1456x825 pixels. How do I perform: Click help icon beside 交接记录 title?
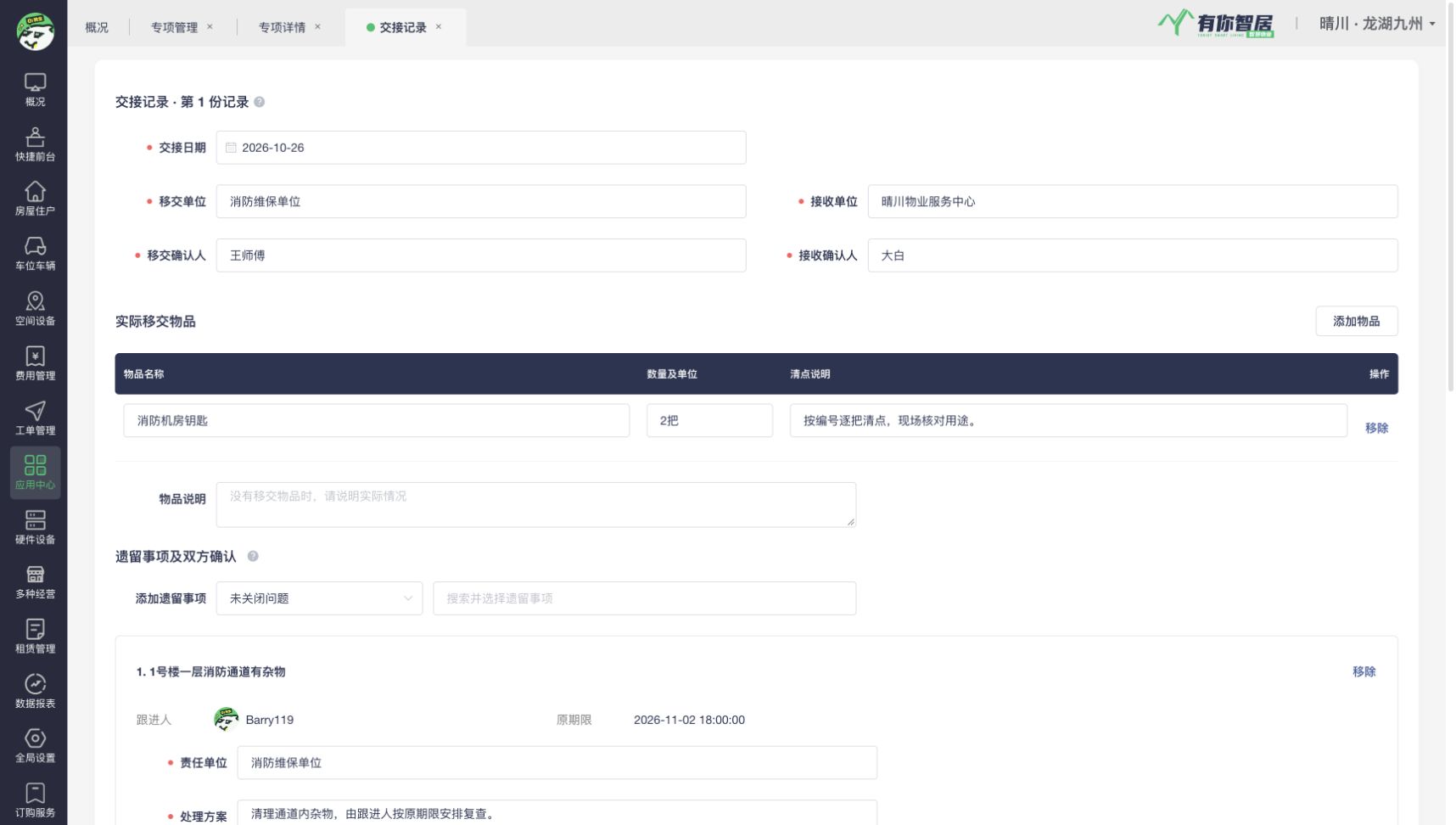(260, 102)
